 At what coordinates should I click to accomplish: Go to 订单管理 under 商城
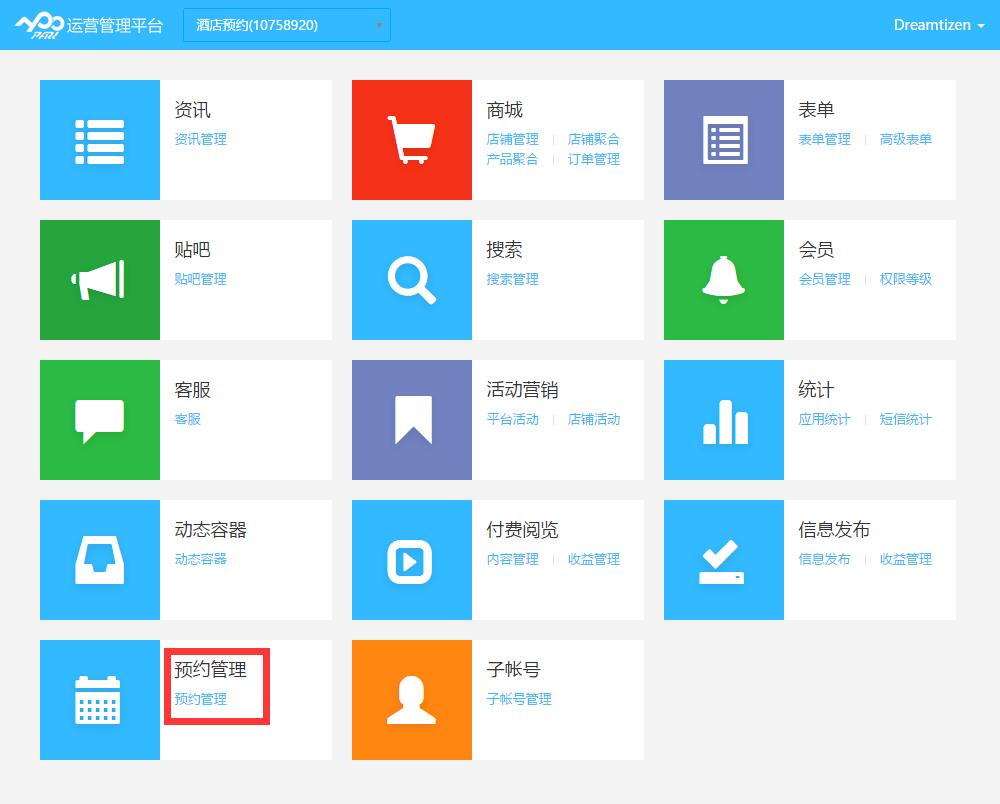click(594, 159)
